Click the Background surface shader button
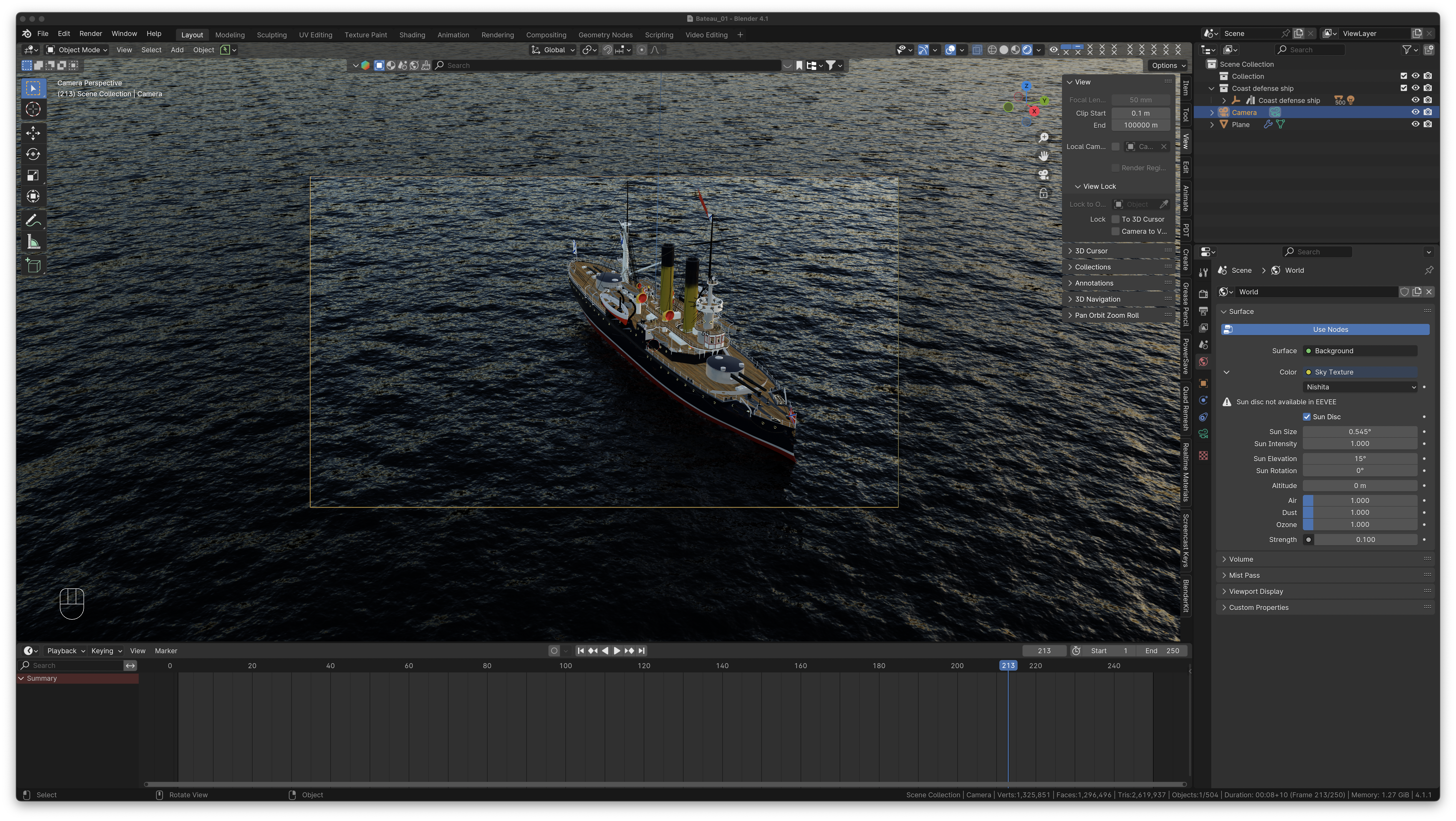 pos(1360,351)
